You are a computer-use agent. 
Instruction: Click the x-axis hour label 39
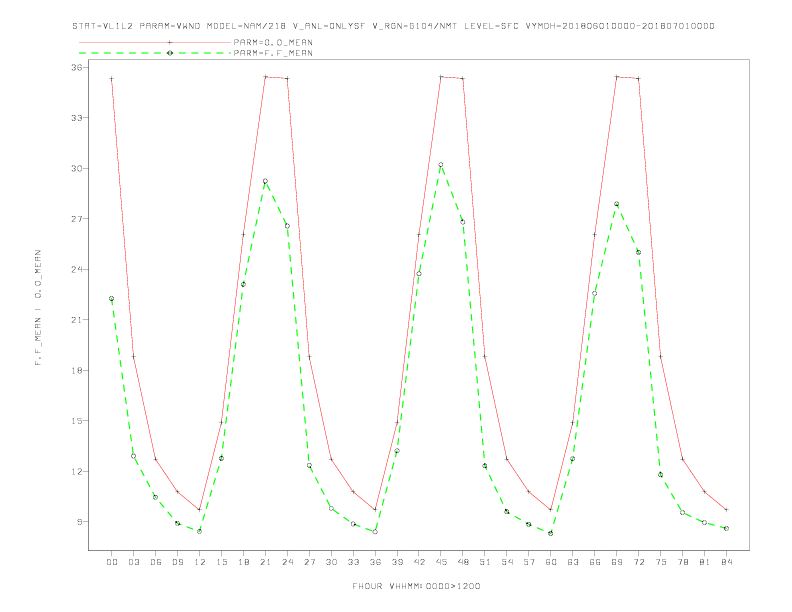point(397,562)
